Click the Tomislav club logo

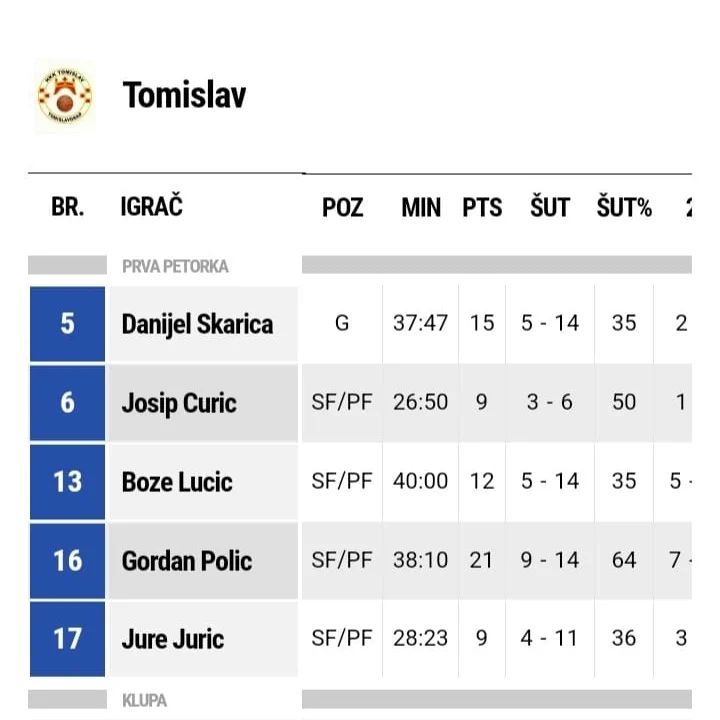pos(65,97)
